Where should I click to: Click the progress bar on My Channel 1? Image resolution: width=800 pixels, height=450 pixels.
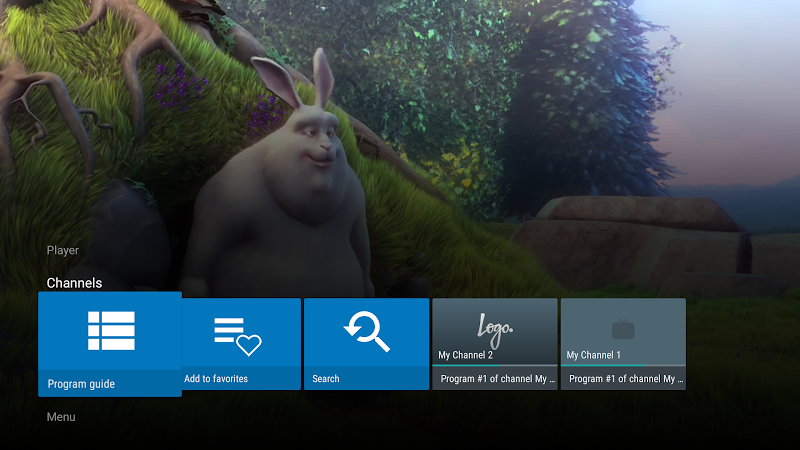click(x=623, y=365)
